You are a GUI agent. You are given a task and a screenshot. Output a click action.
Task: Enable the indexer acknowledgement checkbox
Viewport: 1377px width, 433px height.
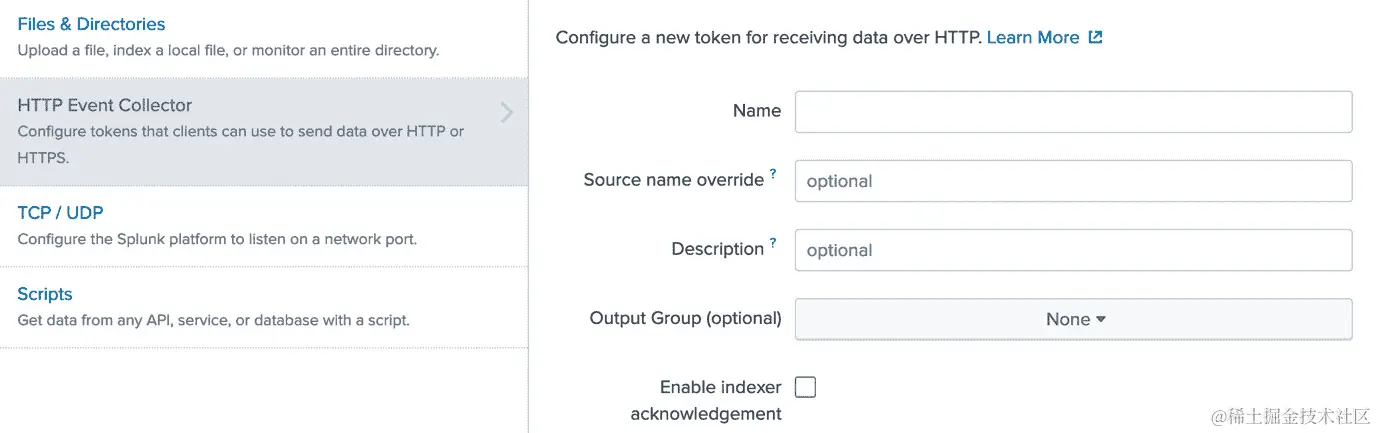[805, 387]
